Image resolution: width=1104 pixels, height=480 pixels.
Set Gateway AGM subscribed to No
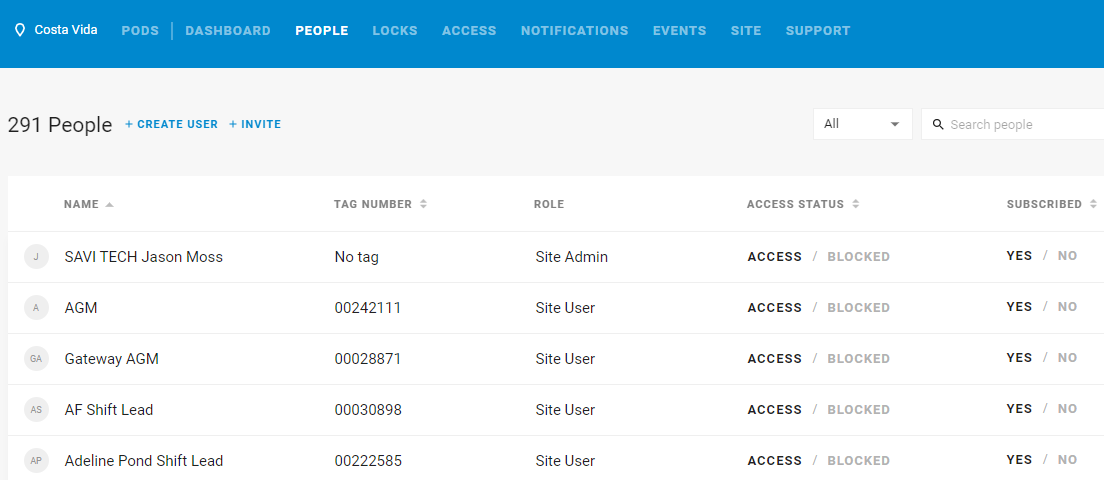click(x=1067, y=358)
